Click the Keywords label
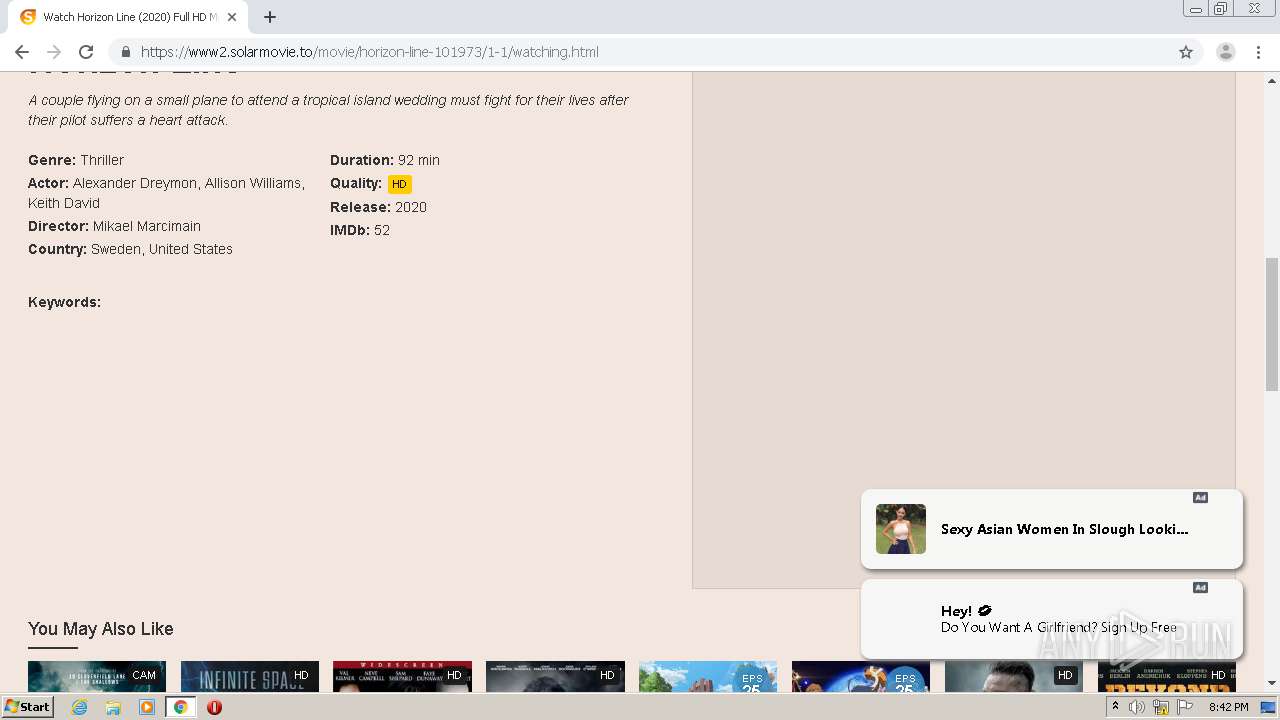 click(64, 302)
